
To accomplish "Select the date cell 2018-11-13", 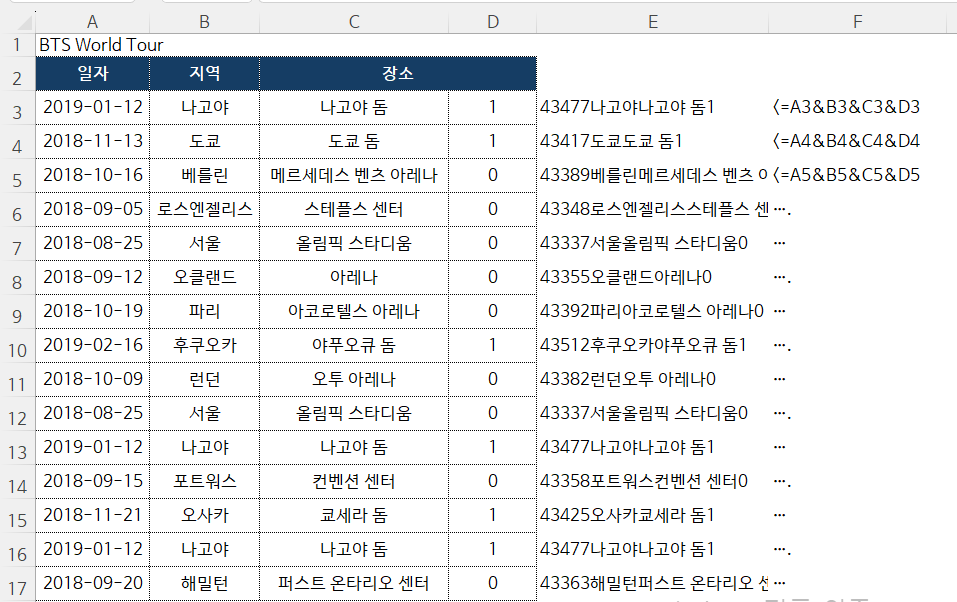I will pos(92,141).
